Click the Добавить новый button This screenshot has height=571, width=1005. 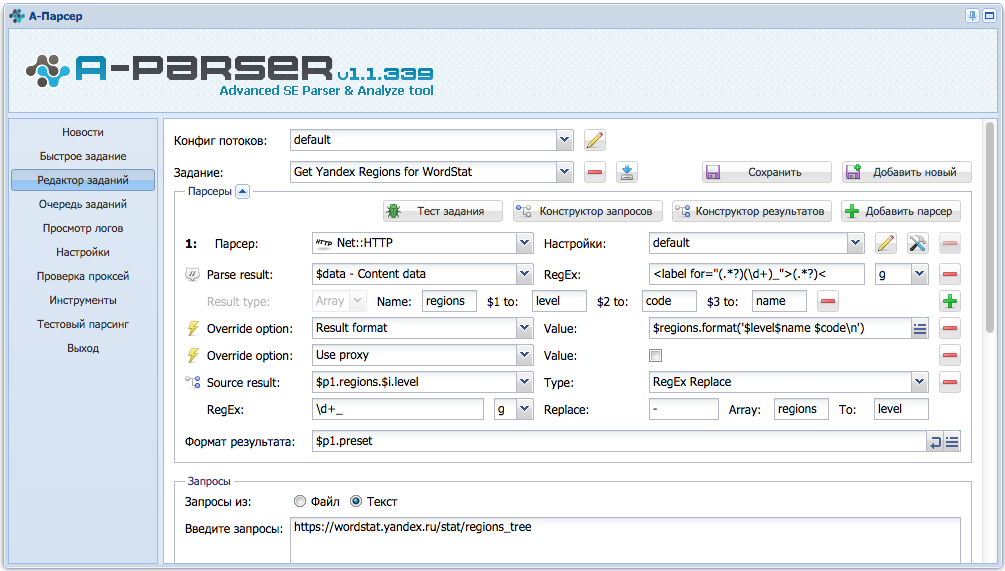click(906, 172)
